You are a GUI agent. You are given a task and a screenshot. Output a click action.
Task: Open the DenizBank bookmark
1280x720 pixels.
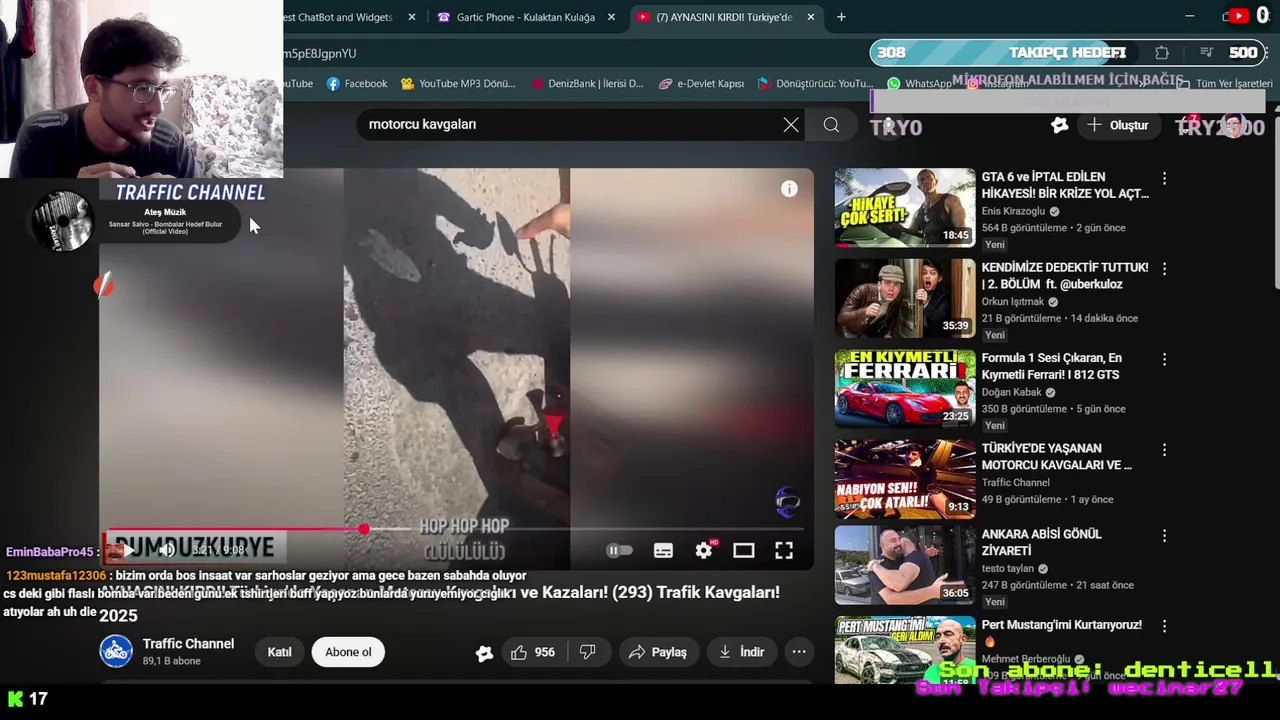587,84
